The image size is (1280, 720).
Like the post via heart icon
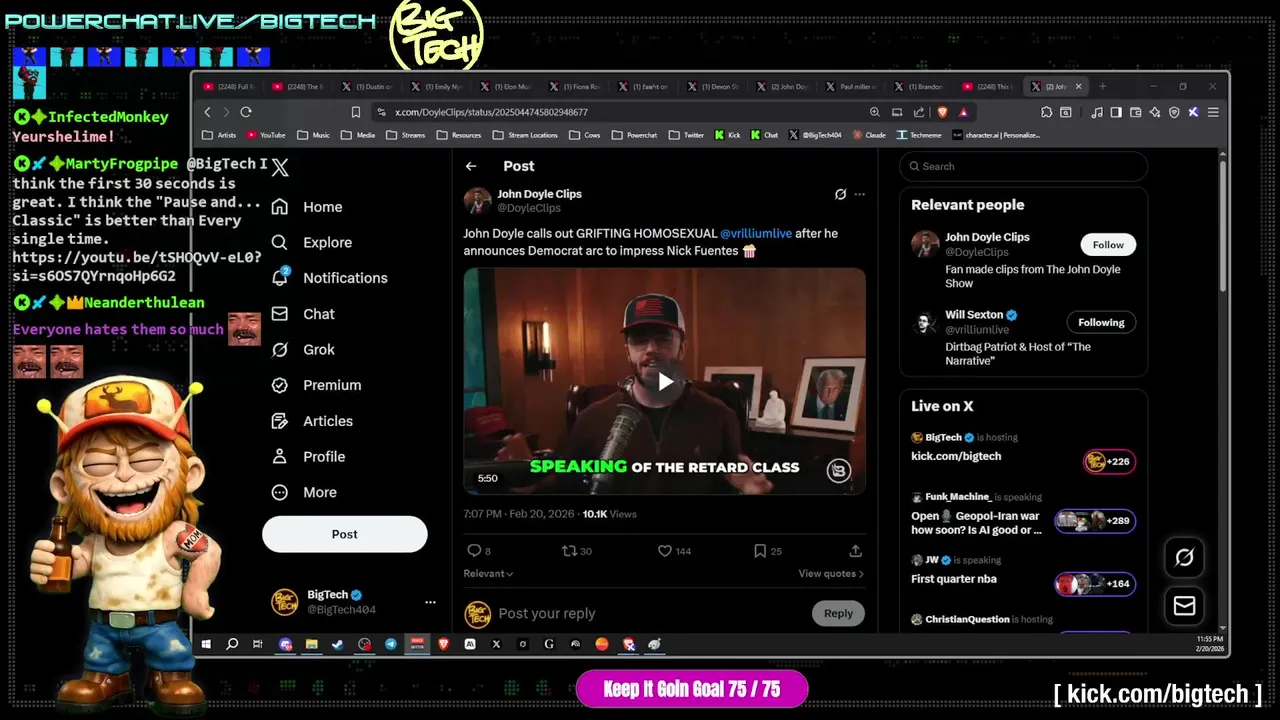click(664, 551)
